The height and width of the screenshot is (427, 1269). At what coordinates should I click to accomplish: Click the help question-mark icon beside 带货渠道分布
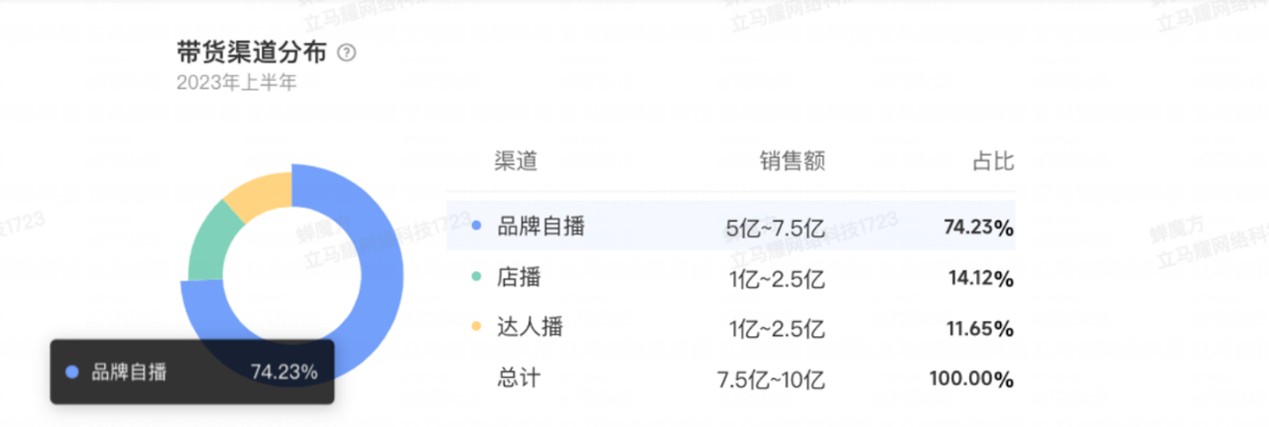click(x=346, y=53)
